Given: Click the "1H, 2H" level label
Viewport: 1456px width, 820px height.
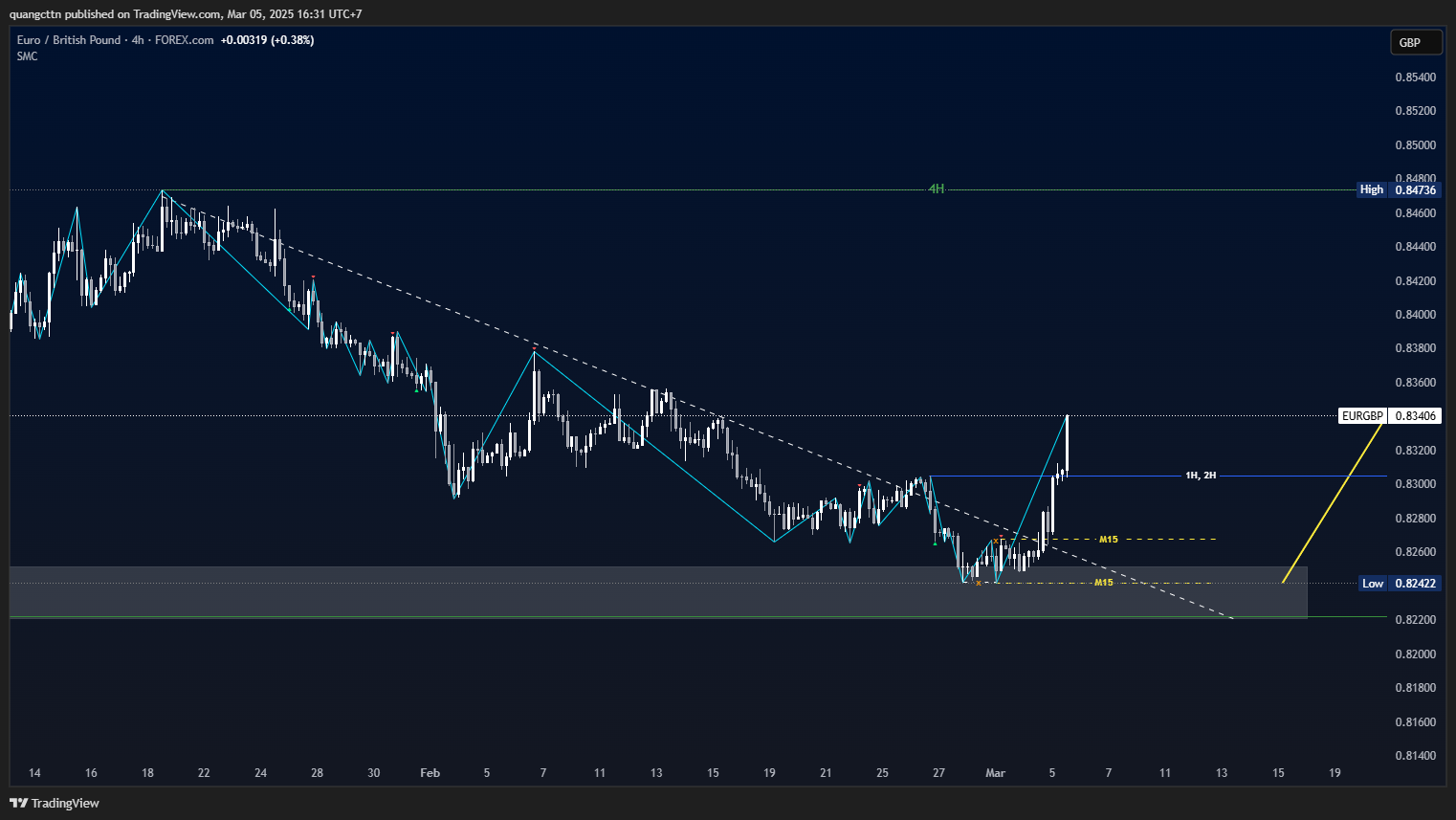Looking at the screenshot, I should coord(1201,476).
